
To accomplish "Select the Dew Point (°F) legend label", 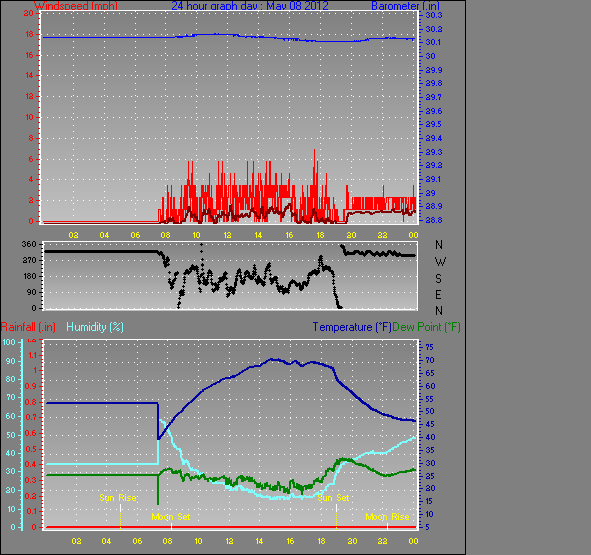I will (426, 327).
